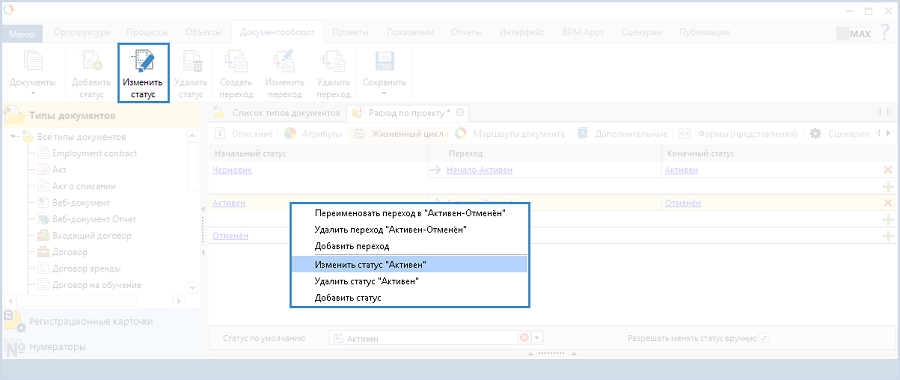This screenshot has height=380, width=900.
Task: Click the Сохранить floppy disk icon
Action: tap(385, 62)
